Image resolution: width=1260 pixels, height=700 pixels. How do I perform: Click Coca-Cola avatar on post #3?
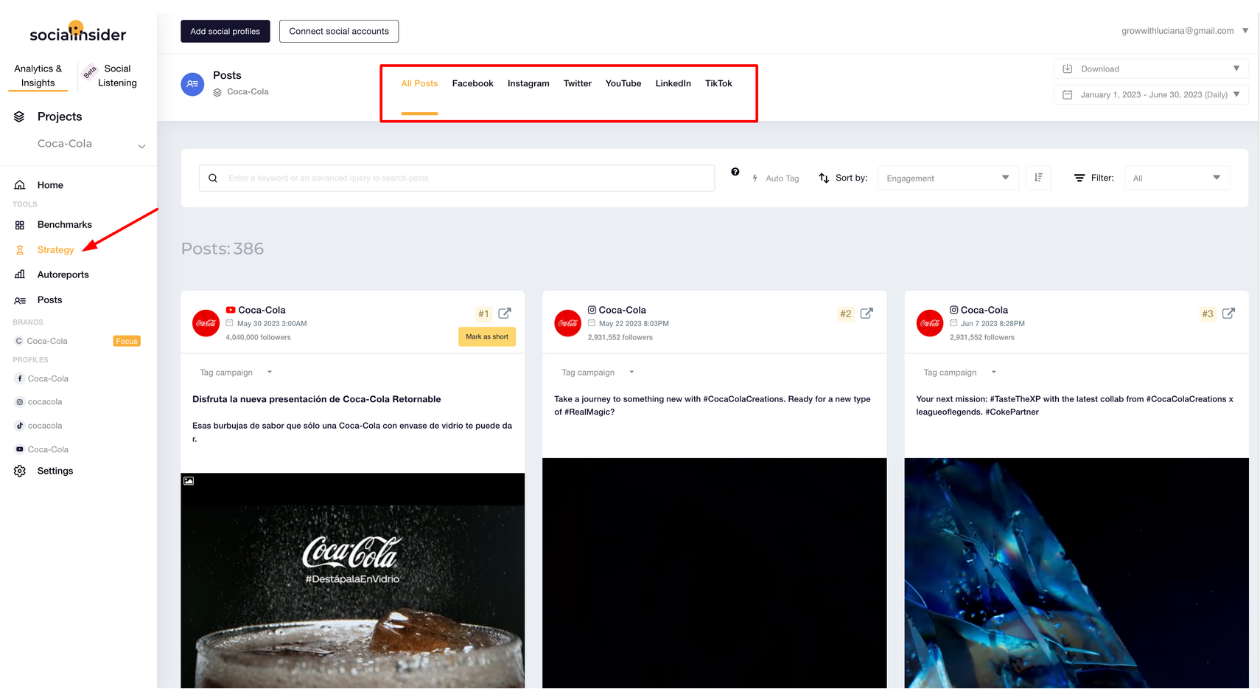click(x=930, y=323)
